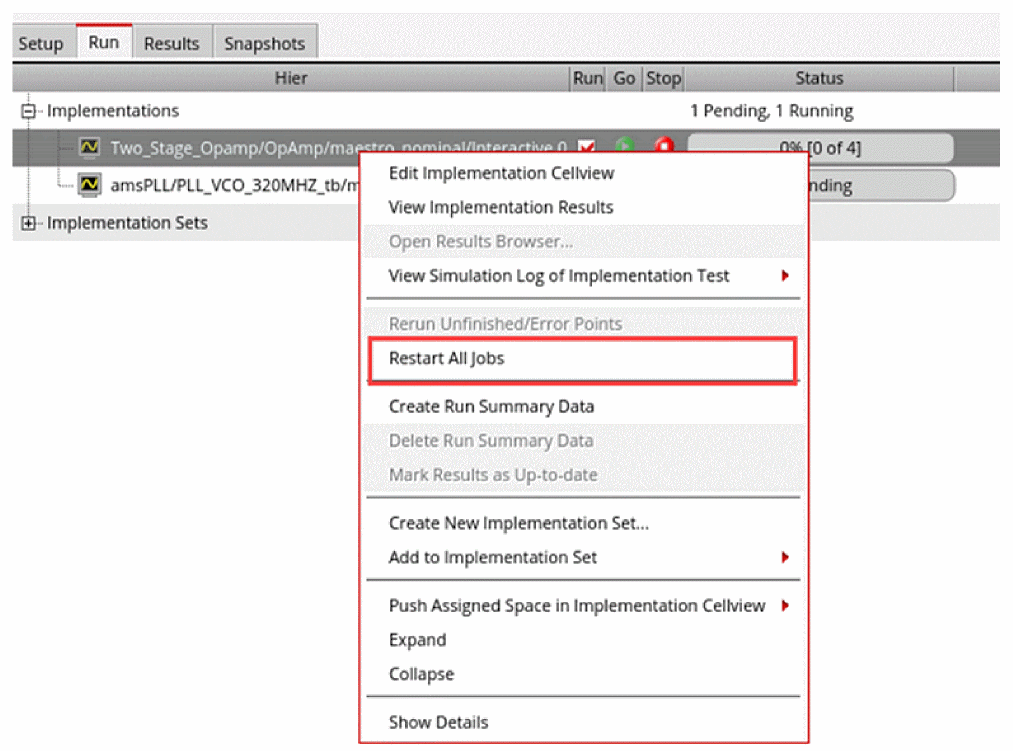Choose Expand in the context menu
This screenshot has height=751, width=1013.
coord(583,640)
